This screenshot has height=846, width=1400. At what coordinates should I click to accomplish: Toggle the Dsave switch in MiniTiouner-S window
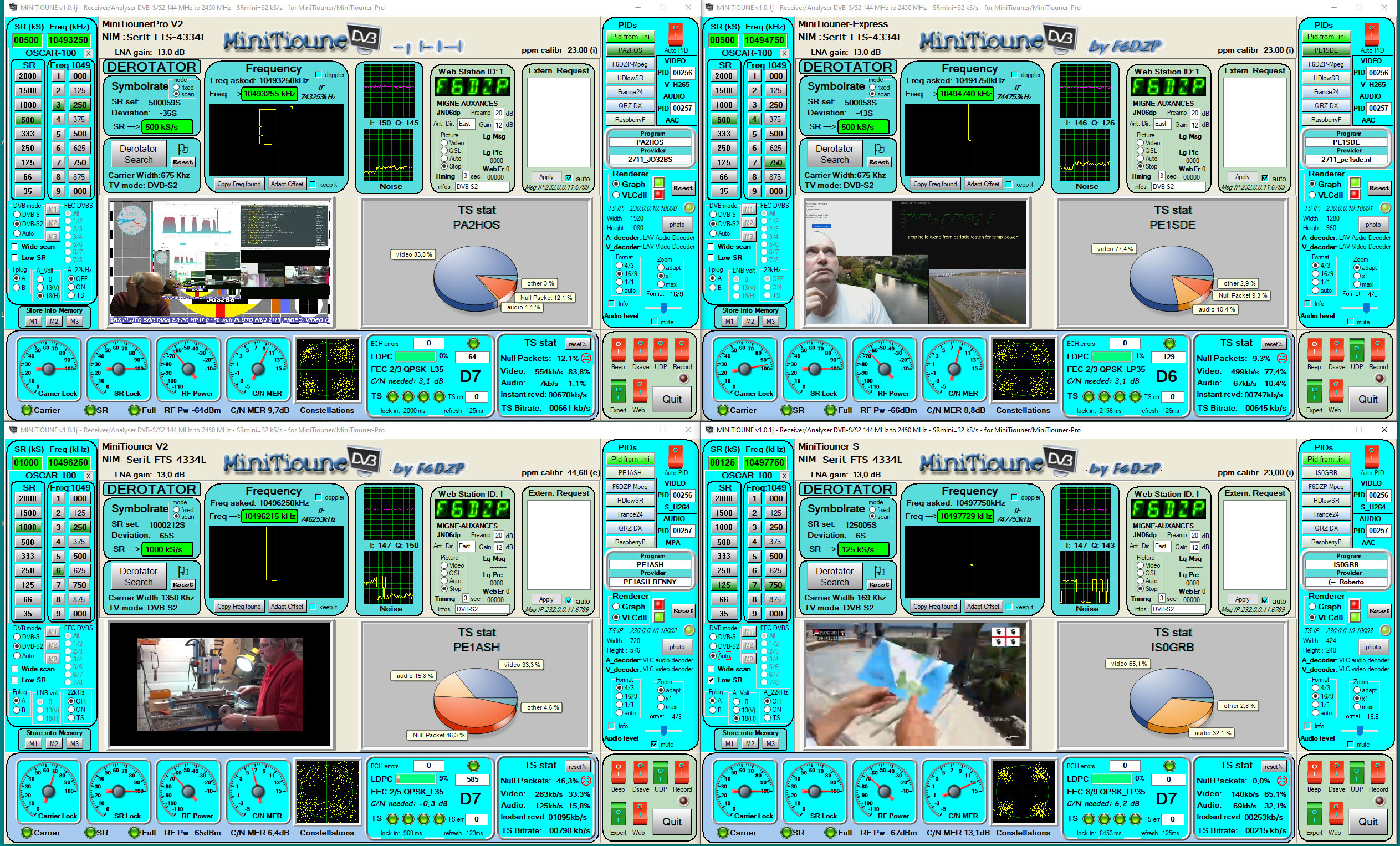(1336, 772)
